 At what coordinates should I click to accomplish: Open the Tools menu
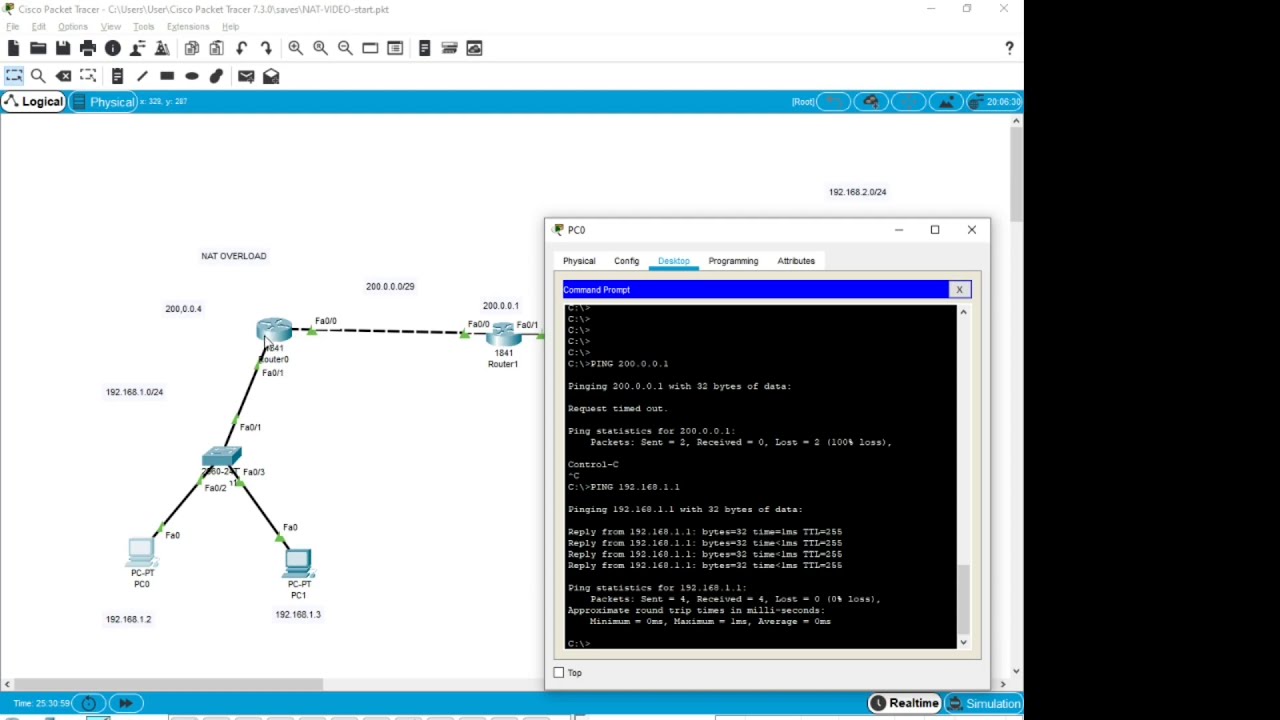[x=144, y=27]
